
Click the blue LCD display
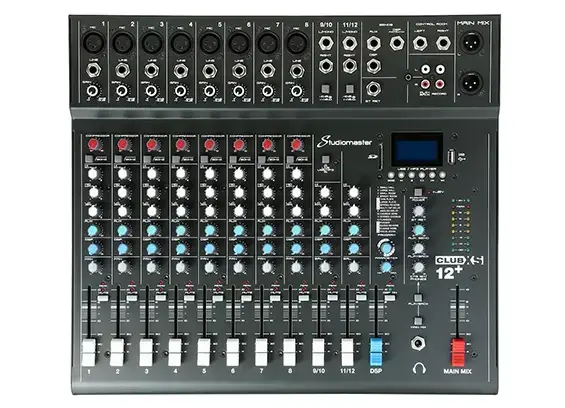click(417, 150)
